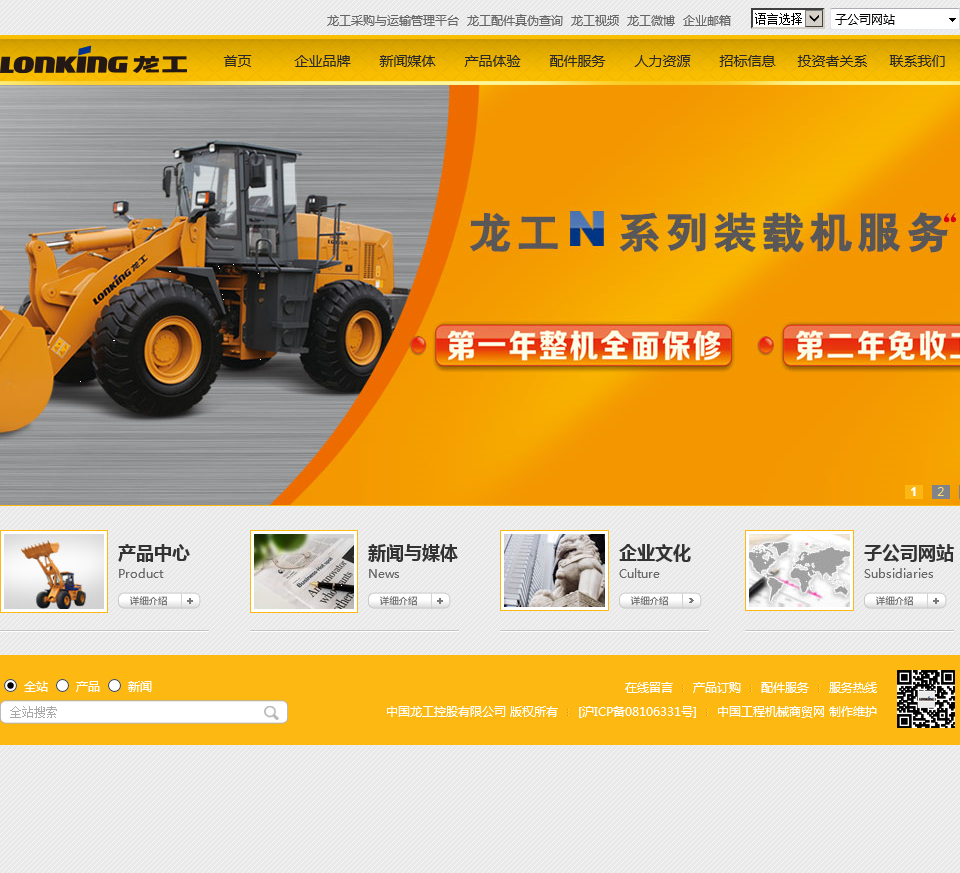This screenshot has height=873, width=960.
Task: Open the 企业品牌 menu item
Action: click(322, 61)
